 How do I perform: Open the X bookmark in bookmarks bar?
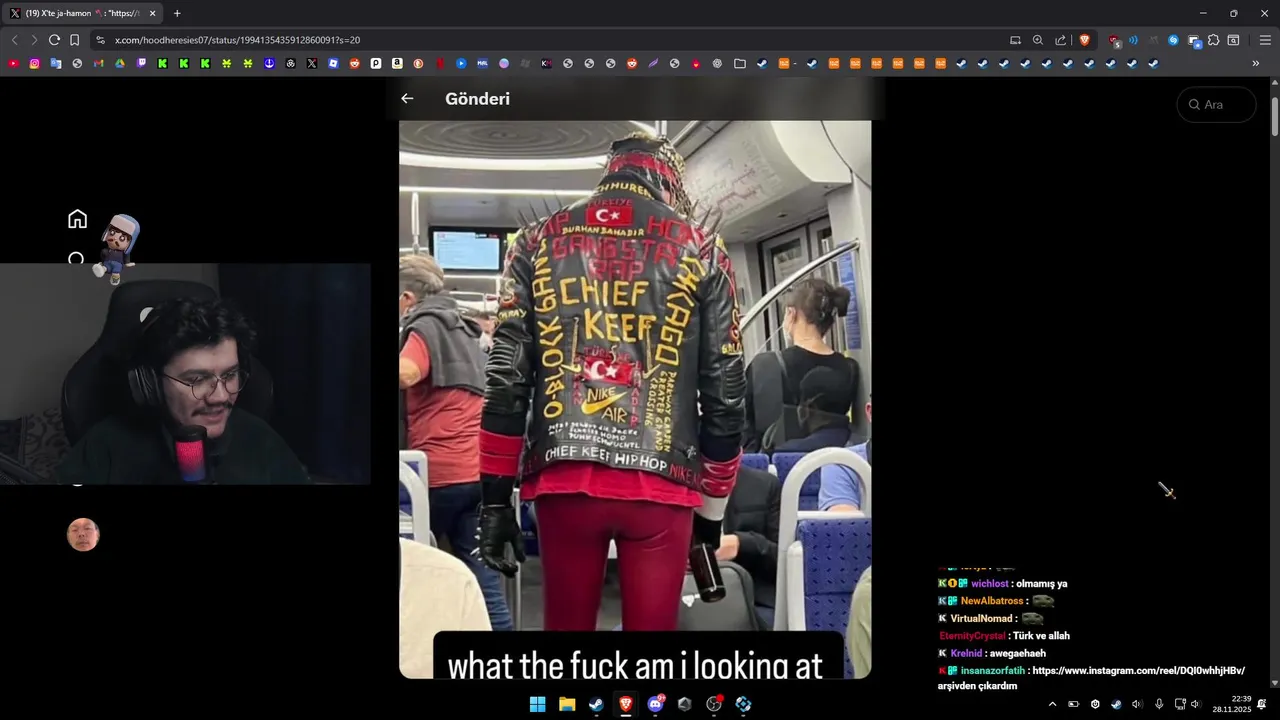(312, 63)
